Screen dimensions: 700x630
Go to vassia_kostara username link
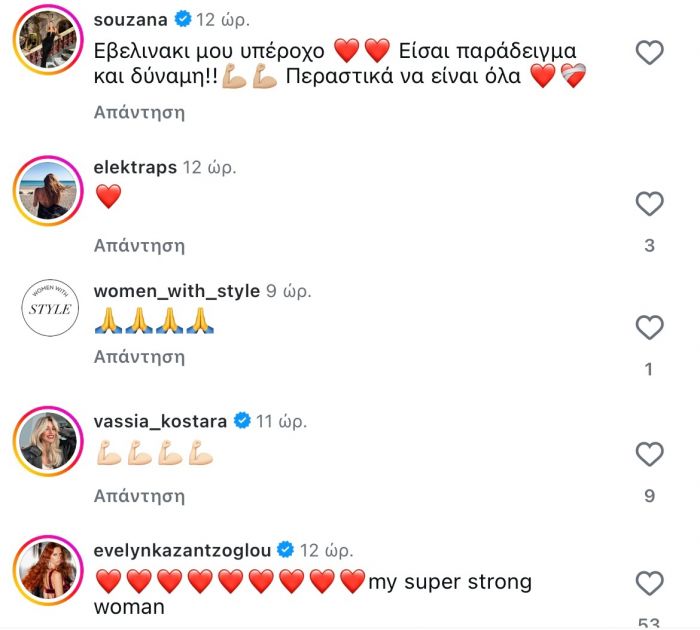point(160,421)
